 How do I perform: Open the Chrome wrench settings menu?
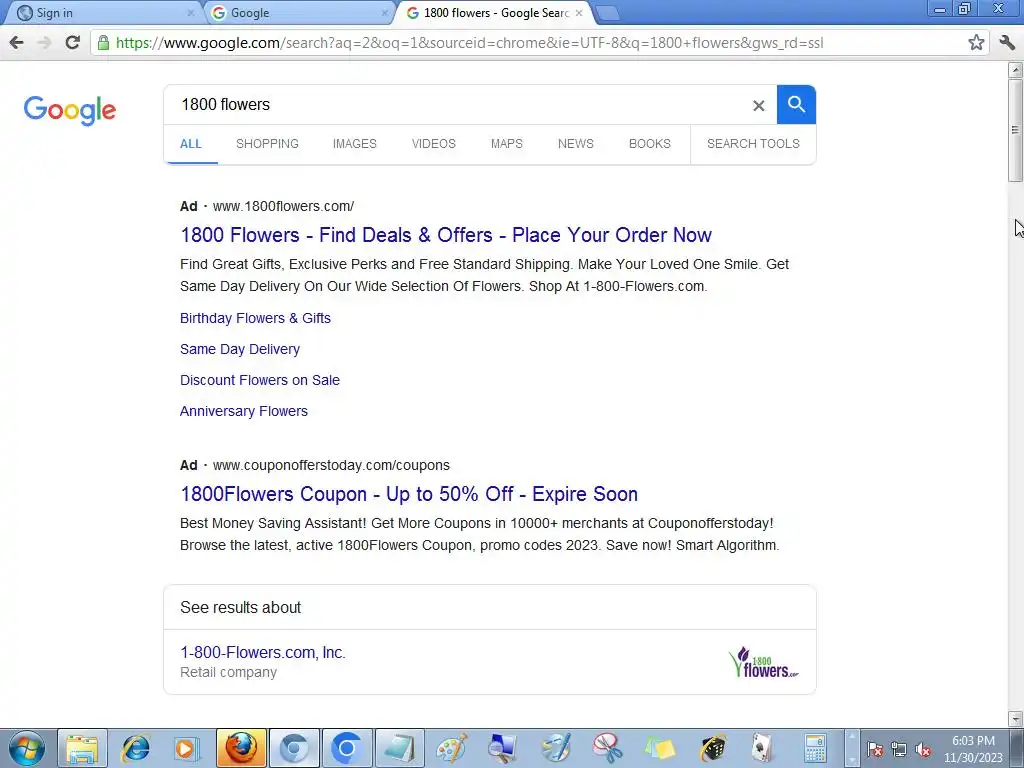[x=1007, y=43]
